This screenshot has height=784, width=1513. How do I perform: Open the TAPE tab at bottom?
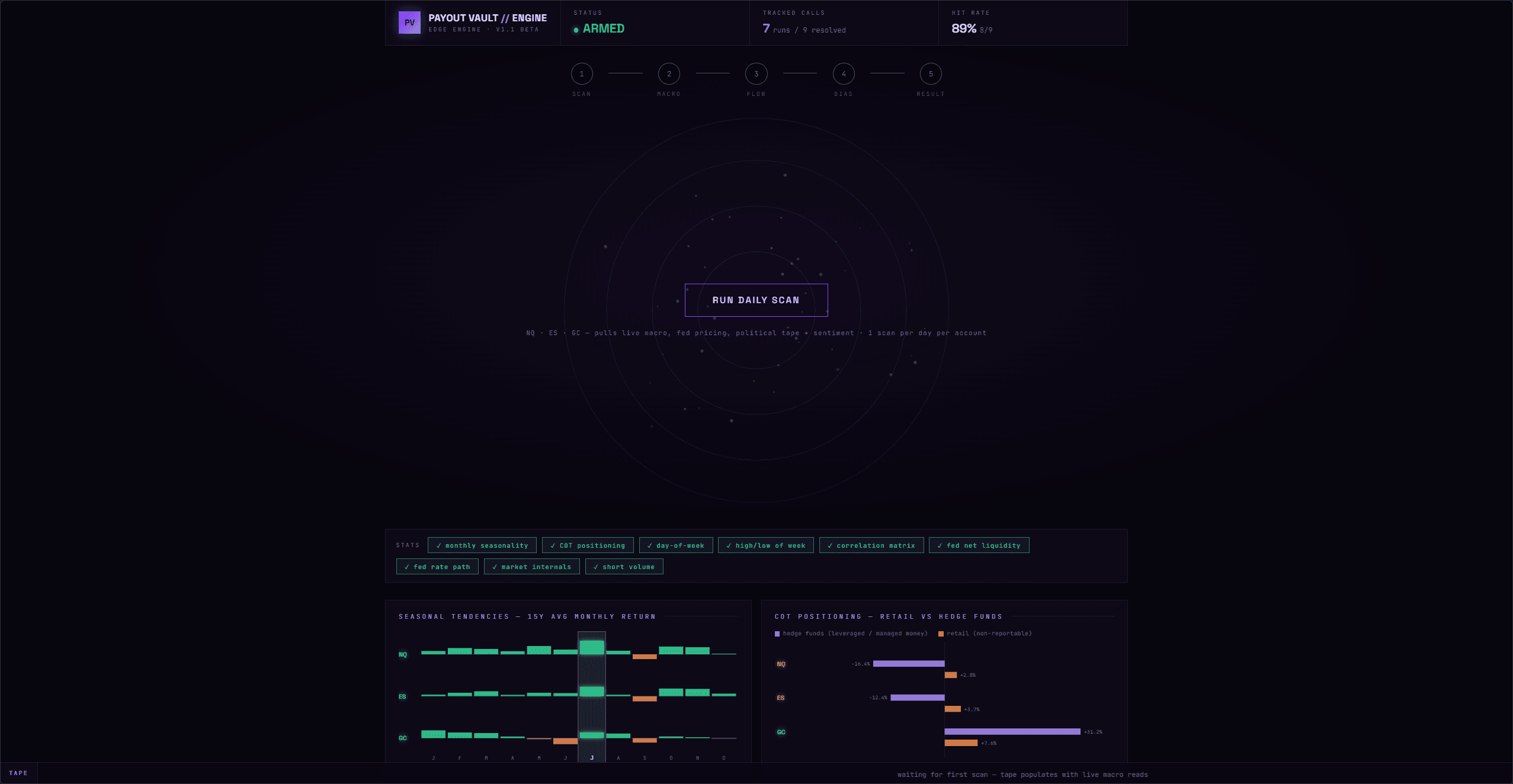18,773
